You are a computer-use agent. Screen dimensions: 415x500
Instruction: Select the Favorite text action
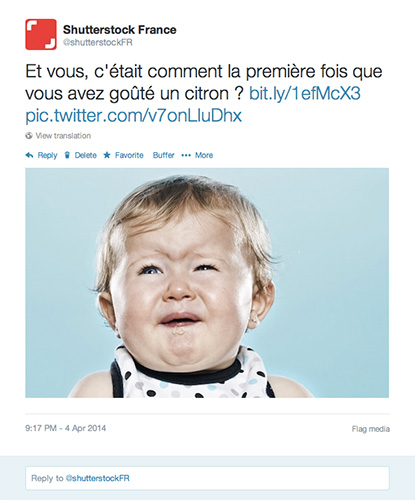coord(129,155)
